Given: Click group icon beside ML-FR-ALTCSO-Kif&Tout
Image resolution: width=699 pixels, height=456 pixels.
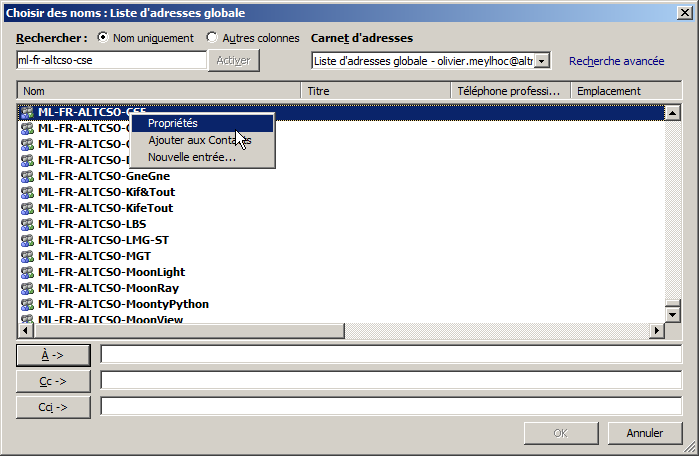Looking at the screenshot, I should [27, 192].
